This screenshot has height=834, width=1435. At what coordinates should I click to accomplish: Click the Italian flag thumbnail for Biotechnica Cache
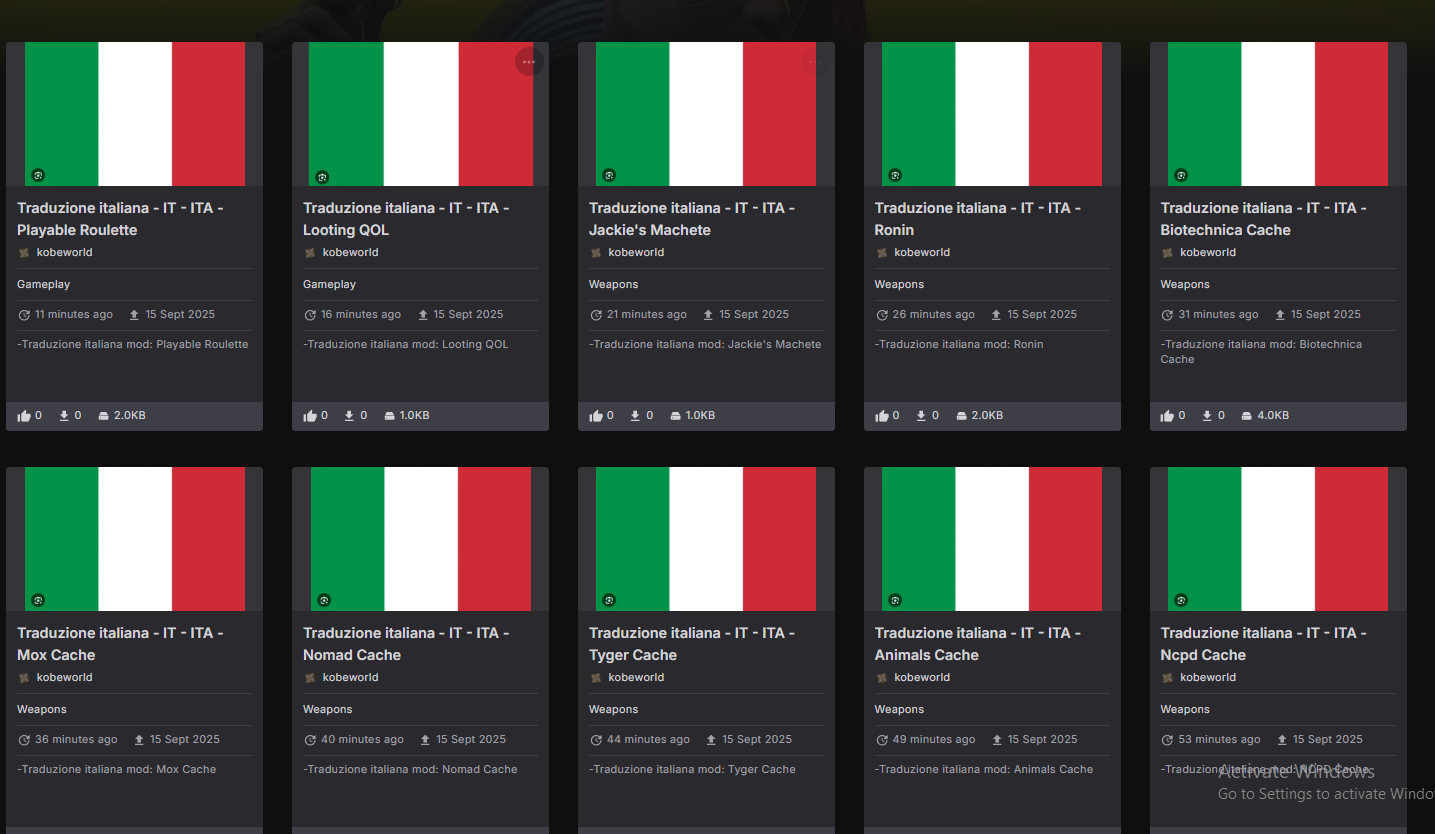1278,114
